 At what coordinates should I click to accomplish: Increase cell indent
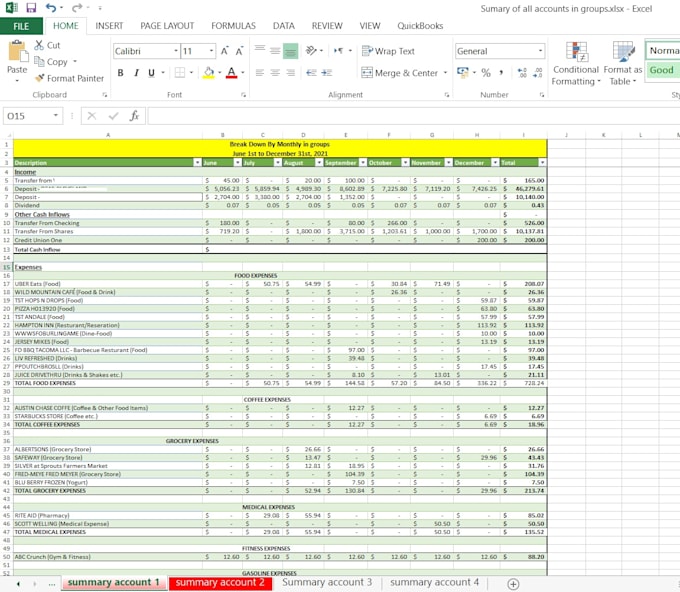pos(327,72)
